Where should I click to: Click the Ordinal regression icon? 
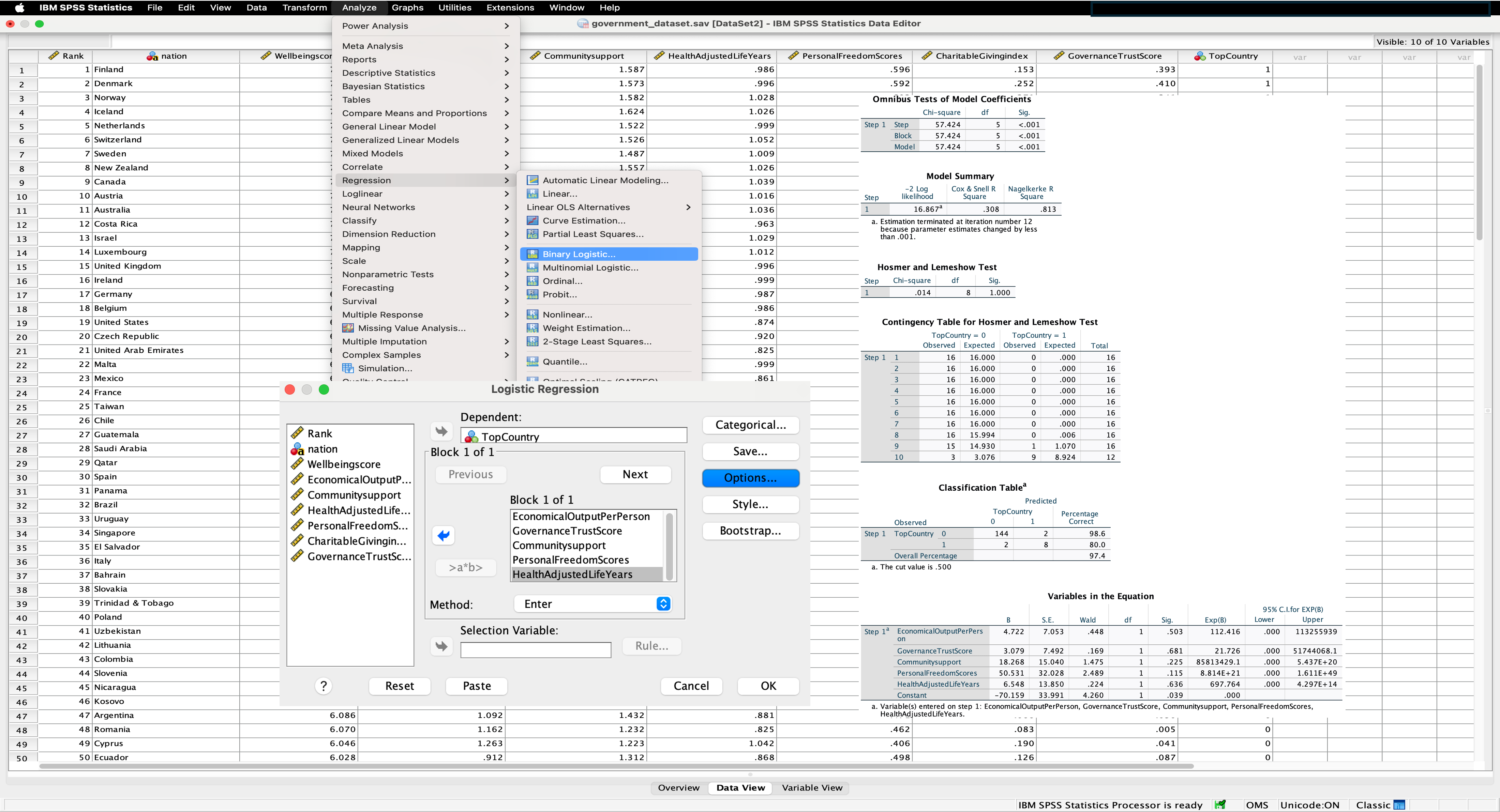coord(532,281)
